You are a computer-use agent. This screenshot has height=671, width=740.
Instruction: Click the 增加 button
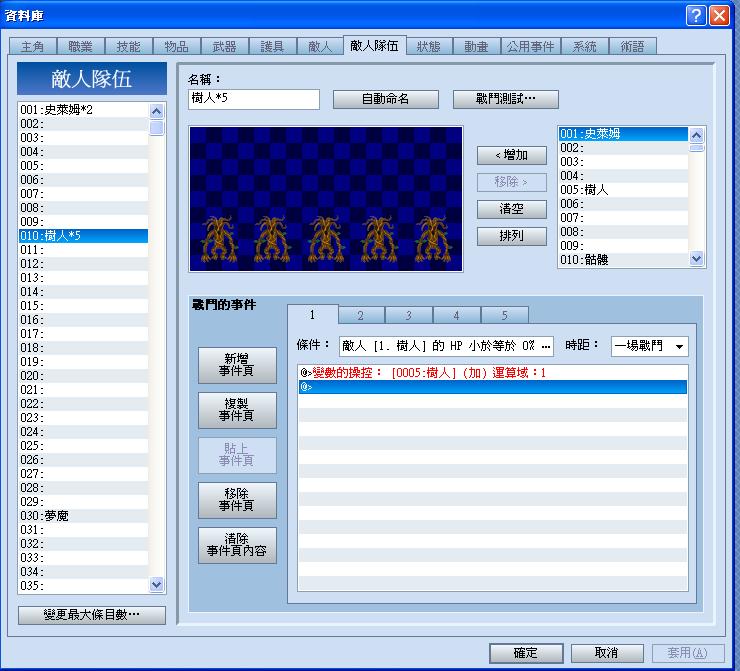tap(512, 155)
